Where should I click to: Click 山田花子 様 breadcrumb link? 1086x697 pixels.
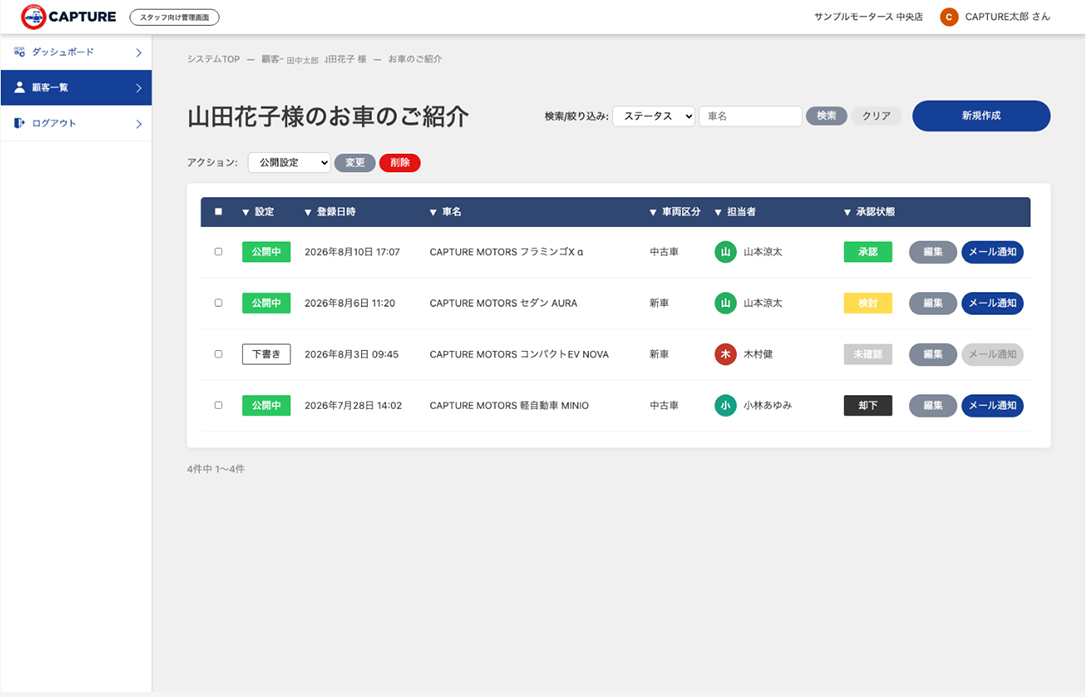(x=346, y=59)
